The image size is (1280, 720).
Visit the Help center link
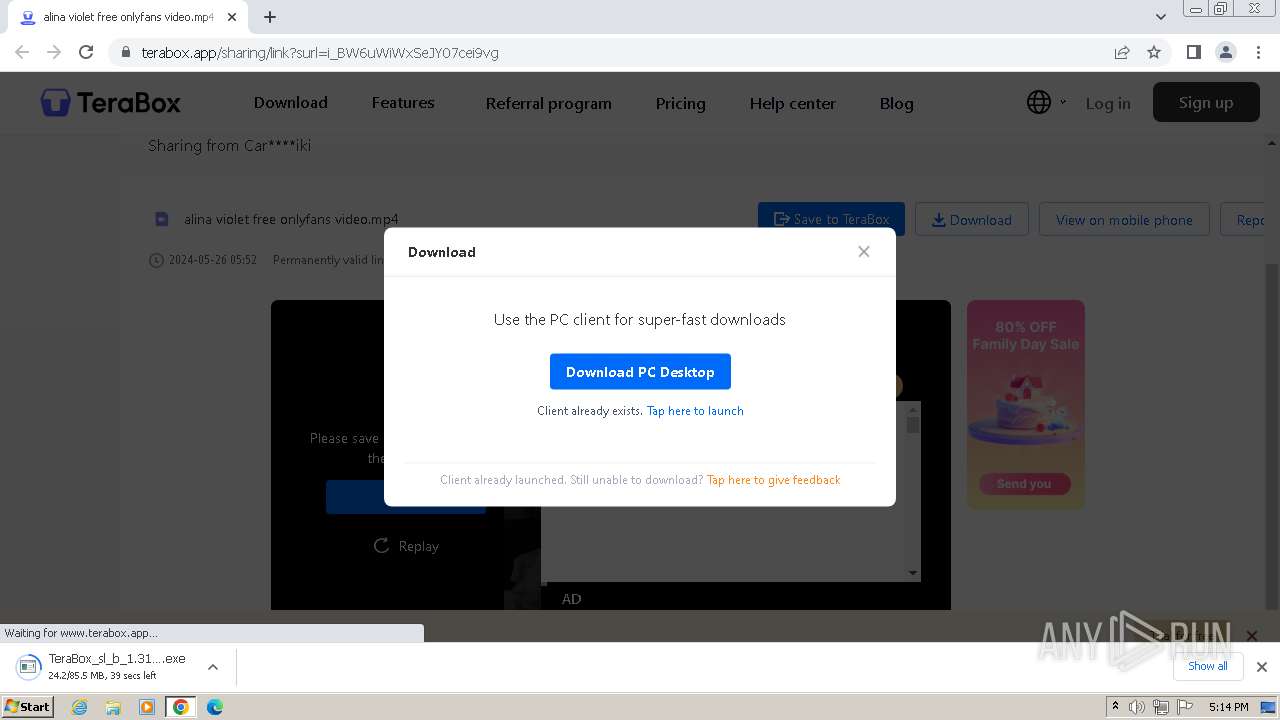(x=793, y=103)
